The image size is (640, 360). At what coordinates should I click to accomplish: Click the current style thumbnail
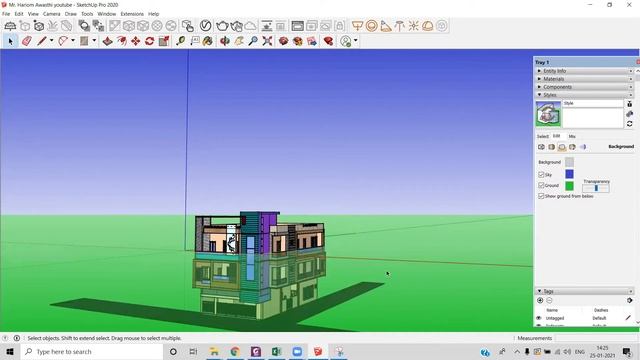pyautogui.click(x=548, y=114)
